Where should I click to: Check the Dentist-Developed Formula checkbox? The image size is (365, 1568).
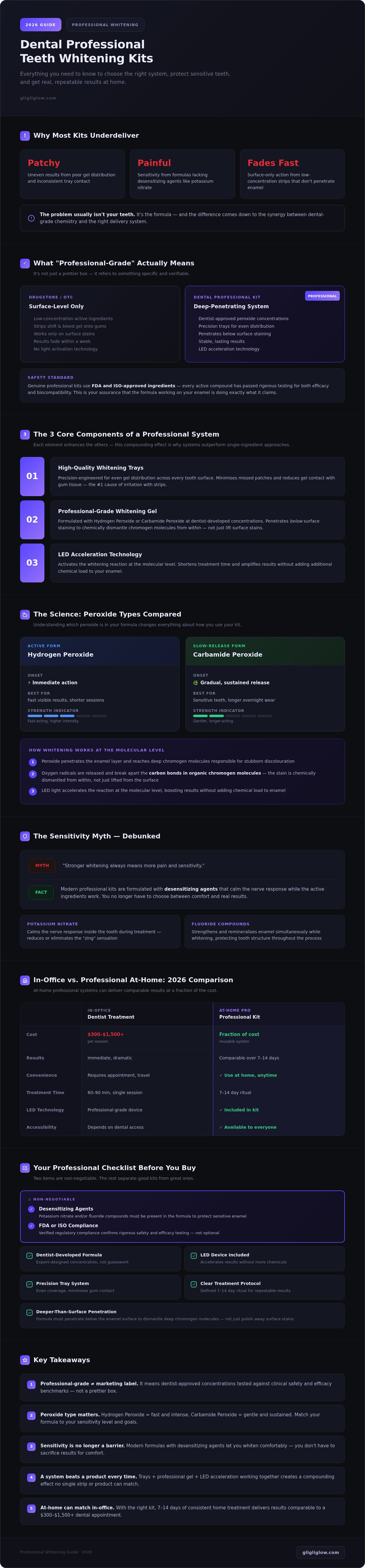click(29, 1255)
